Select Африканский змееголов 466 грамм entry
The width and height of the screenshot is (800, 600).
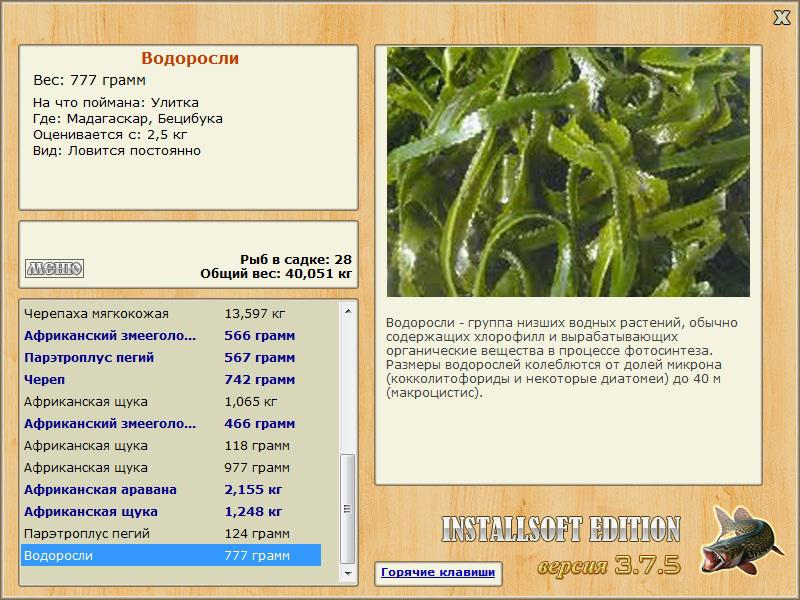pyautogui.click(x=171, y=423)
